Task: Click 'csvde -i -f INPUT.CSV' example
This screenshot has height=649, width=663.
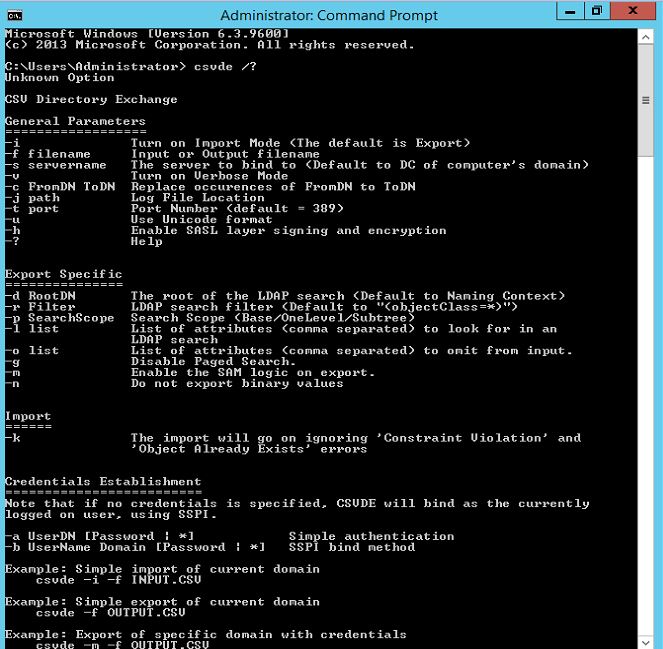Action: tap(118, 580)
